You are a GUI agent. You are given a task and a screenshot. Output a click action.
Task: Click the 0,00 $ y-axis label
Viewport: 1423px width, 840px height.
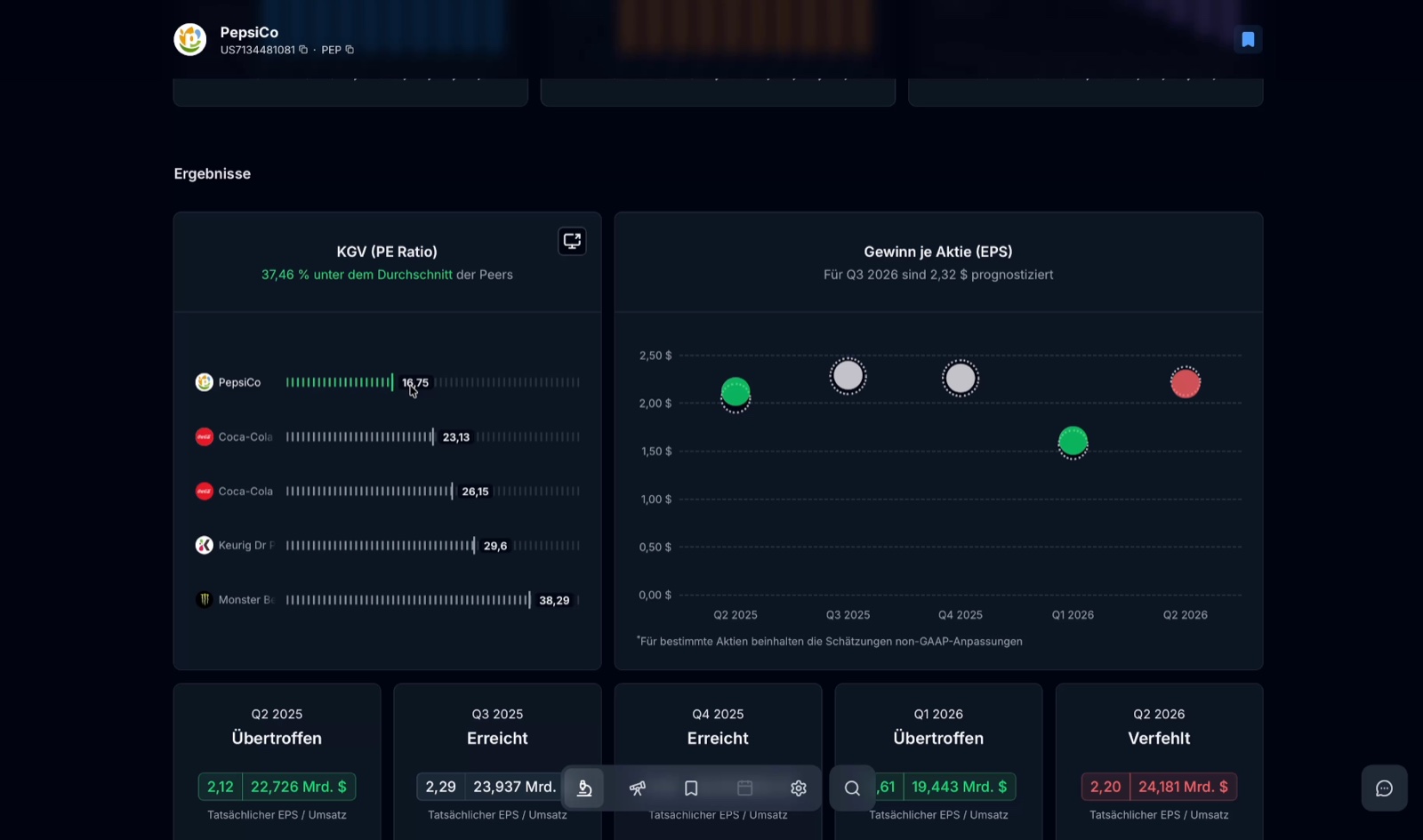tap(655, 596)
